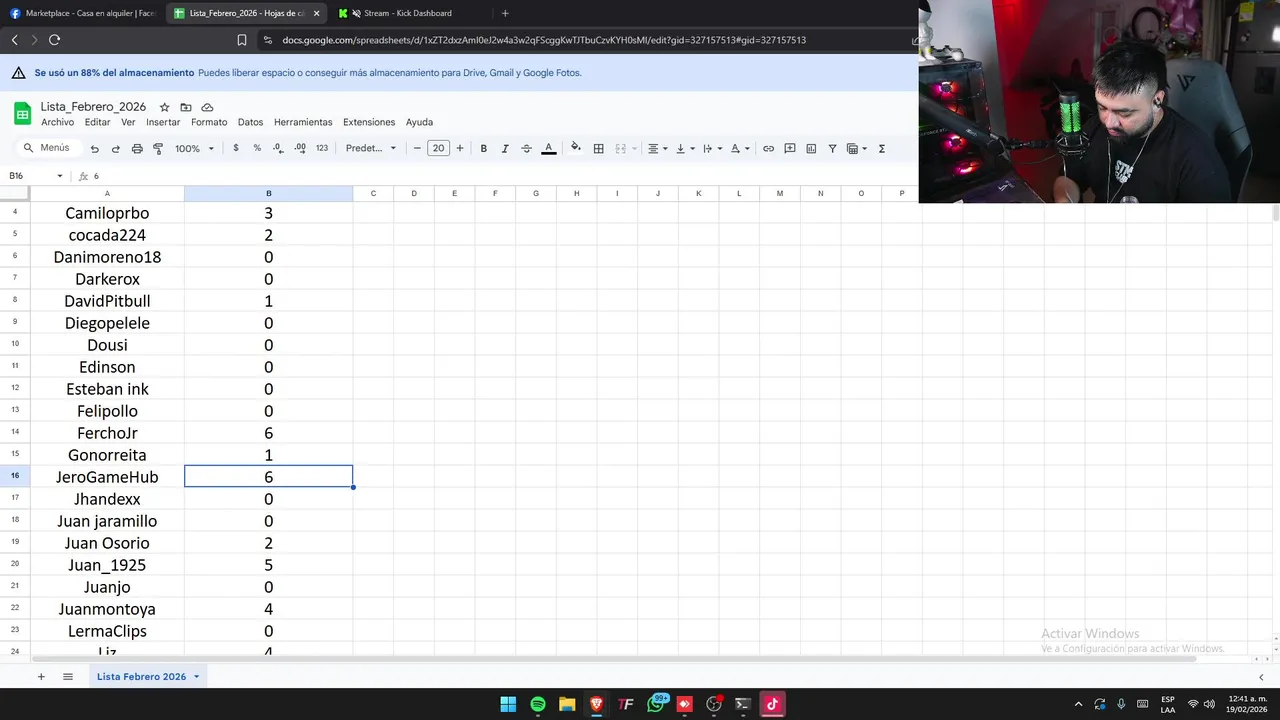The height and width of the screenshot is (720, 1280).
Task: Activate the paint format roller
Action: click(x=158, y=148)
